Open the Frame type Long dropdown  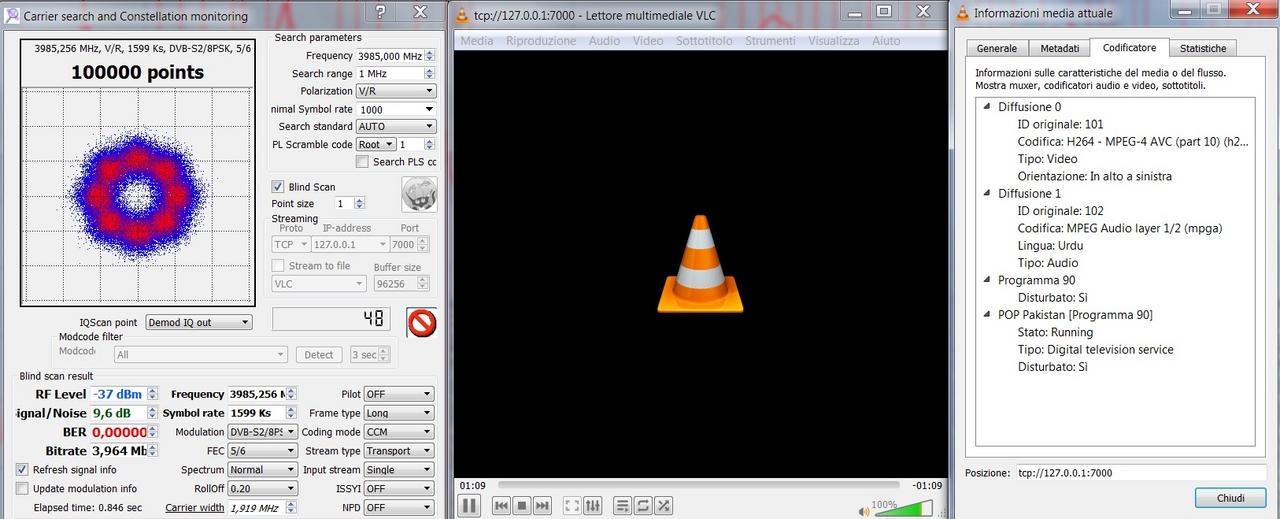pyautogui.click(x=399, y=413)
